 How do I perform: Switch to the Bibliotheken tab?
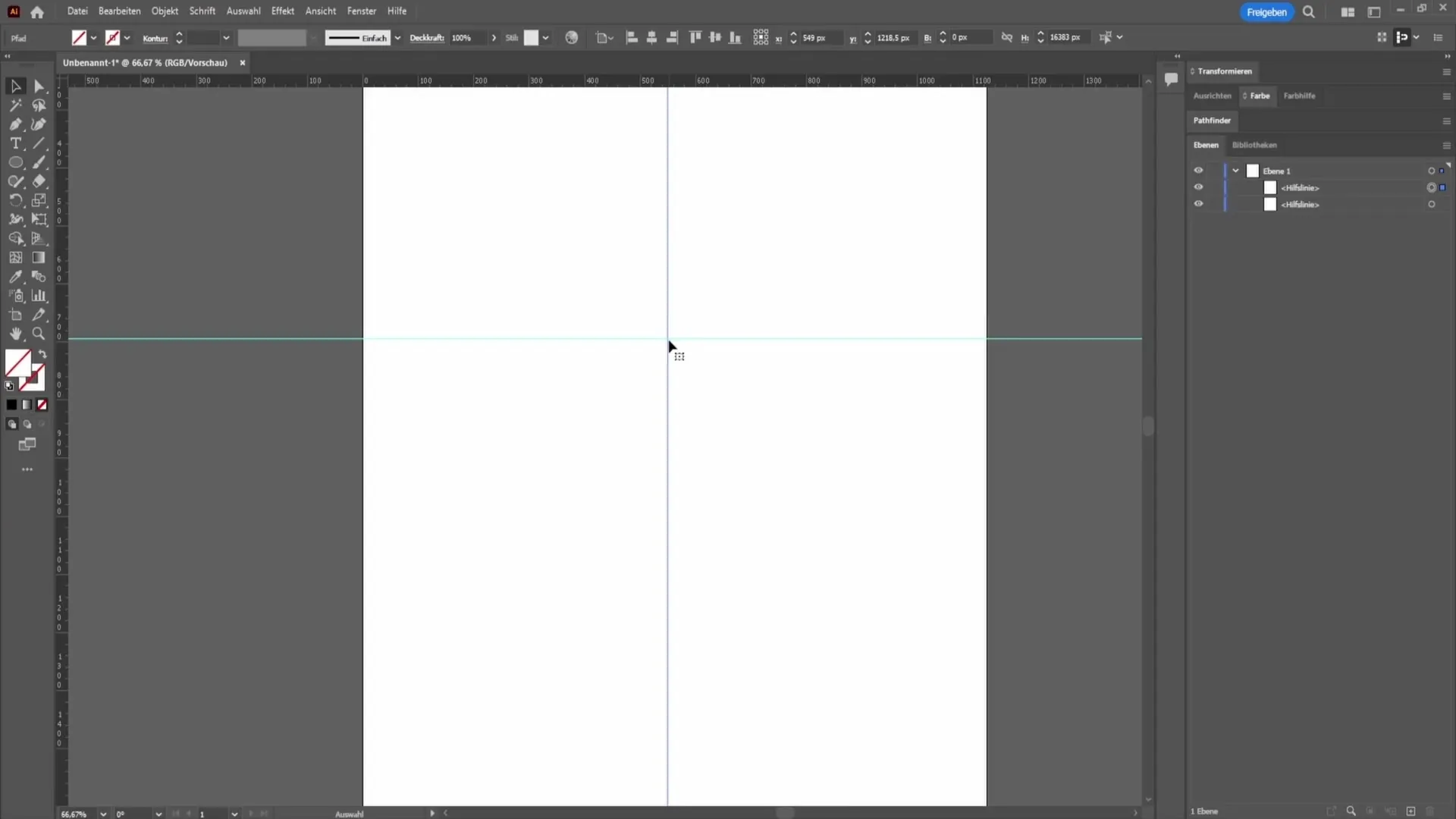(x=1254, y=144)
